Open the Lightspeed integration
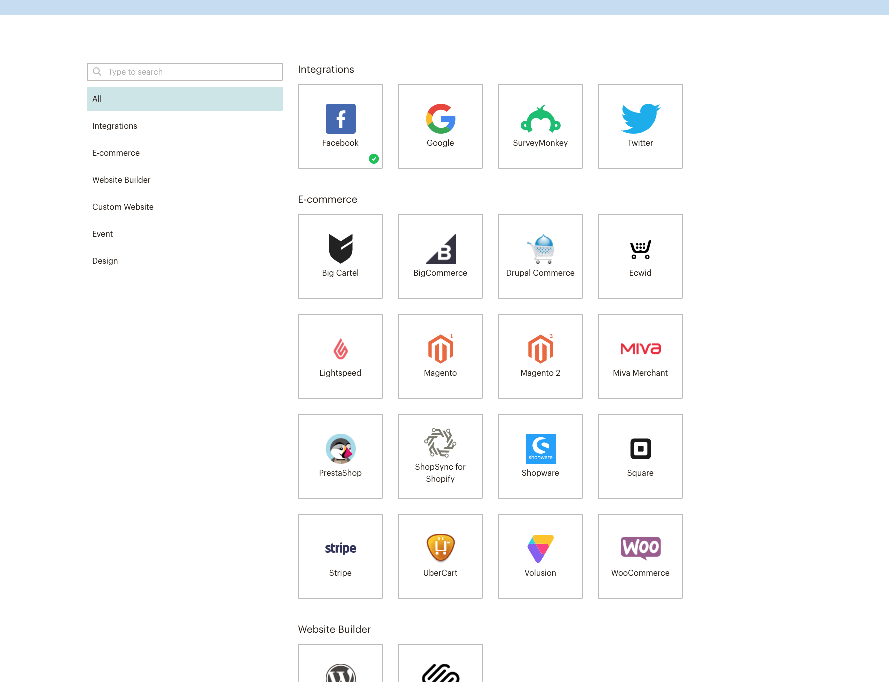Image resolution: width=889 pixels, height=682 pixels. [340, 357]
